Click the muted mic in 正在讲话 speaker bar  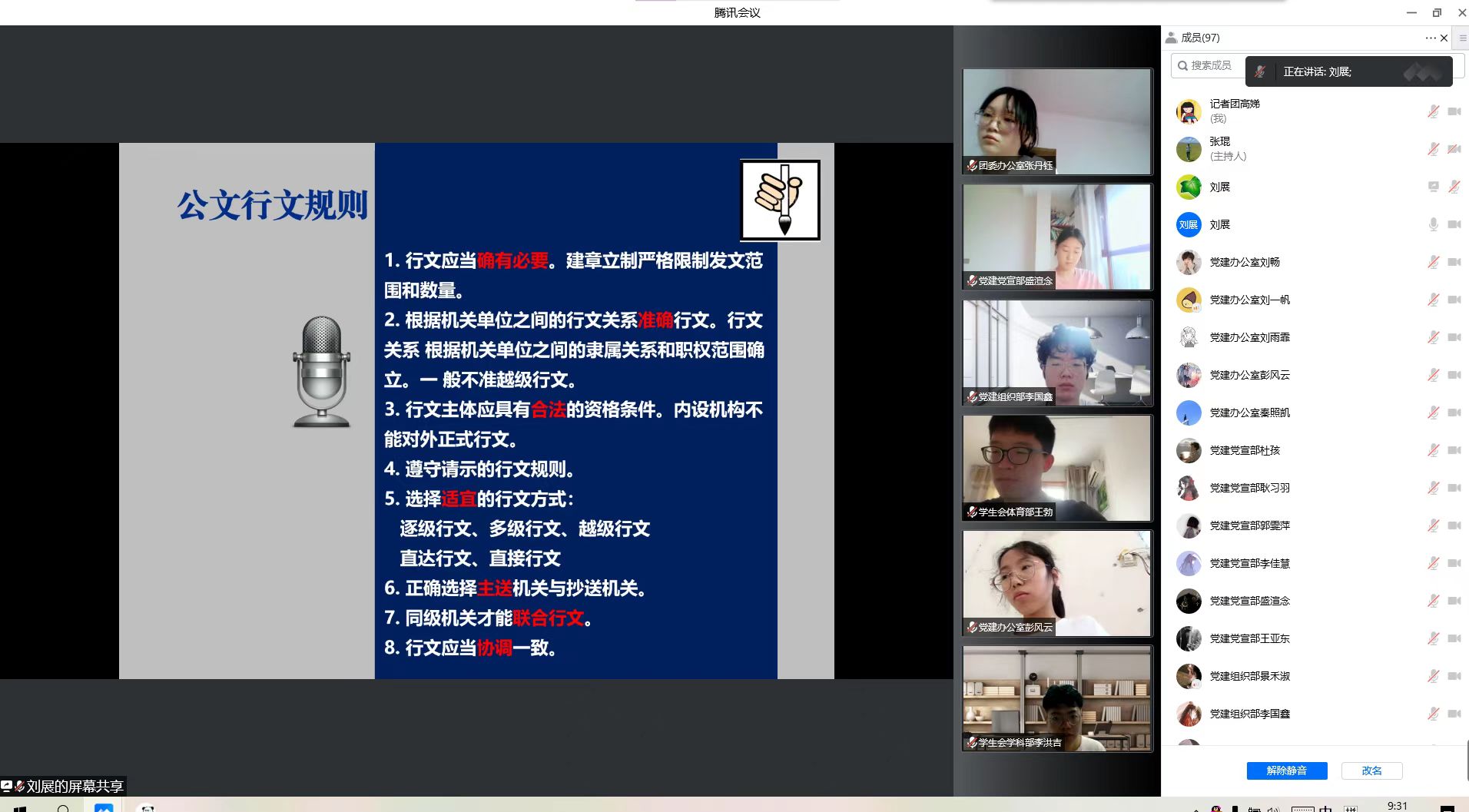1260,71
